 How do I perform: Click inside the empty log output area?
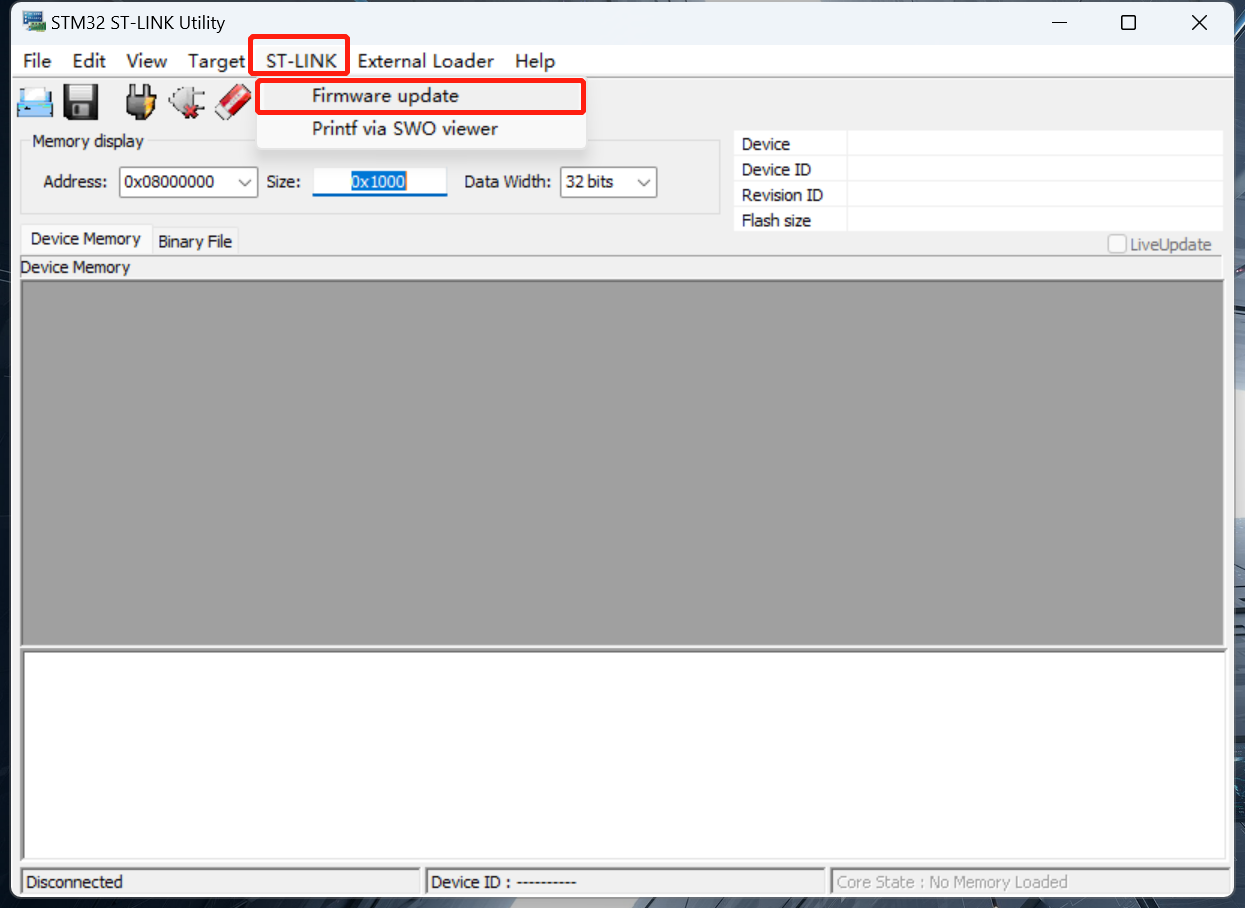coord(623,756)
